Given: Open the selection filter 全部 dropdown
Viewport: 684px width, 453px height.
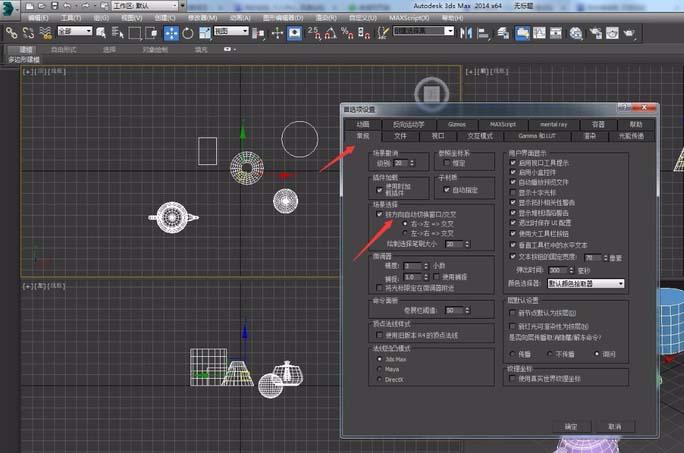Looking at the screenshot, I should [75, 32].
